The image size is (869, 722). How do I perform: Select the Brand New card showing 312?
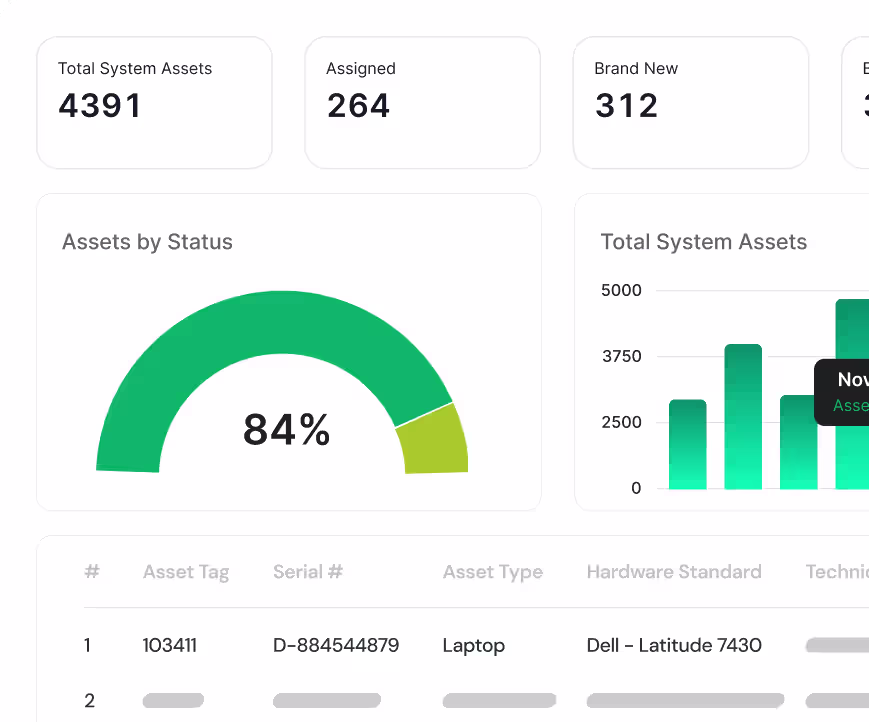point(690,102)
